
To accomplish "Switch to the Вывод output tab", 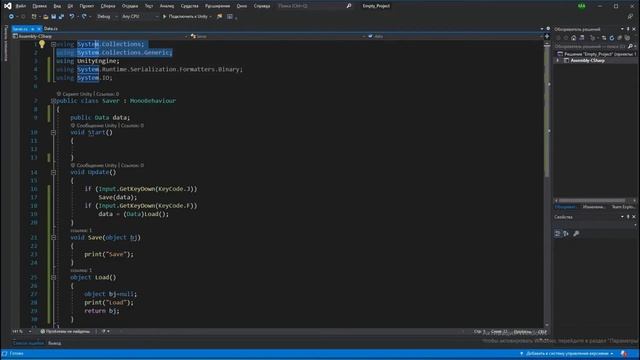I will click(54, 343).
